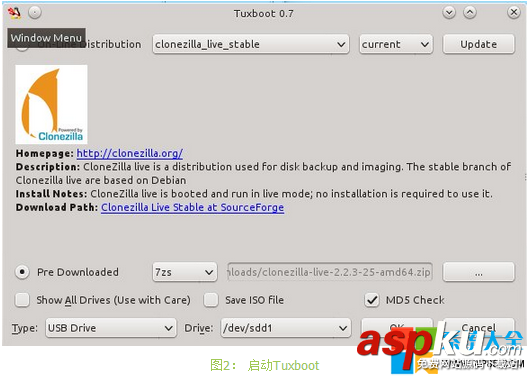Open the Type dropdown showing USB Drive
Viewport: 527px width, 376px height.
(111, 328)
